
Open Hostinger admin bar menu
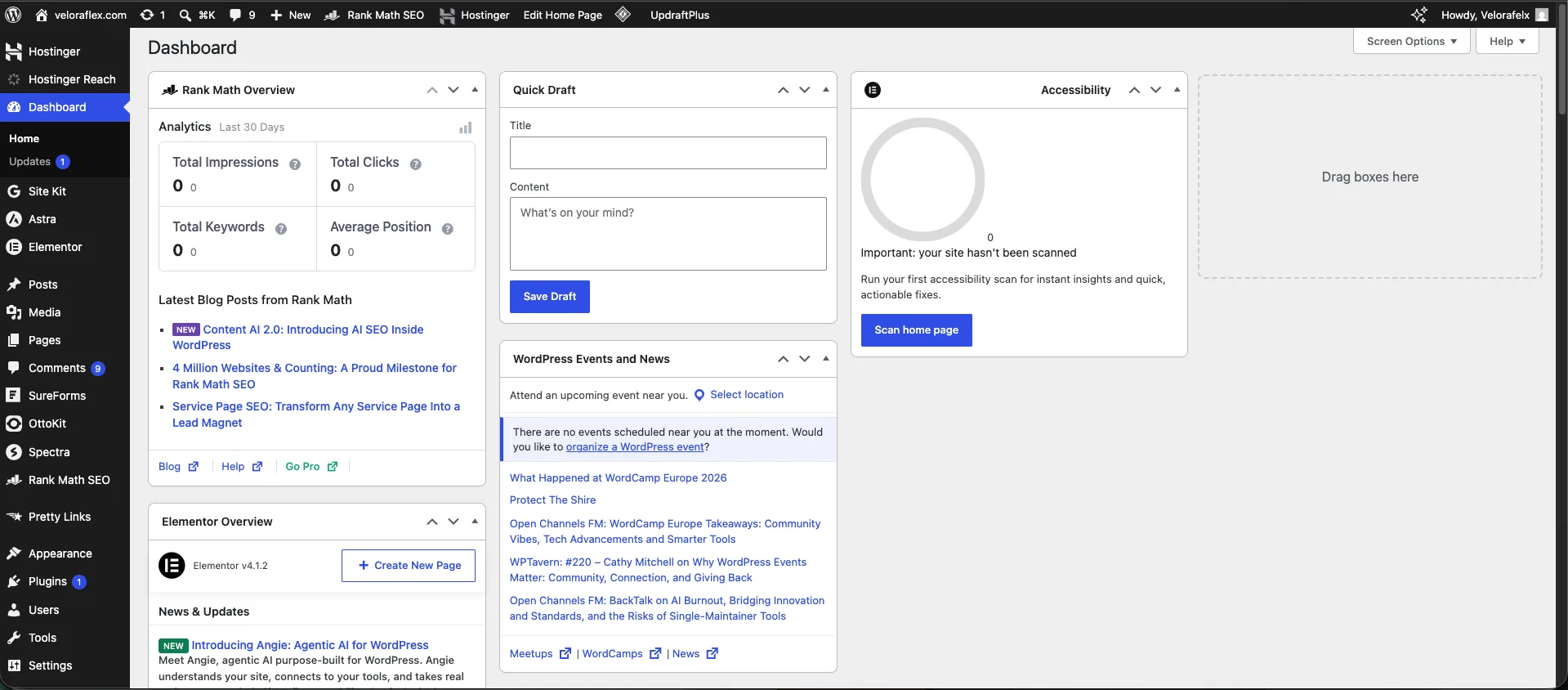pyautogui.click(x=475, y=15)
